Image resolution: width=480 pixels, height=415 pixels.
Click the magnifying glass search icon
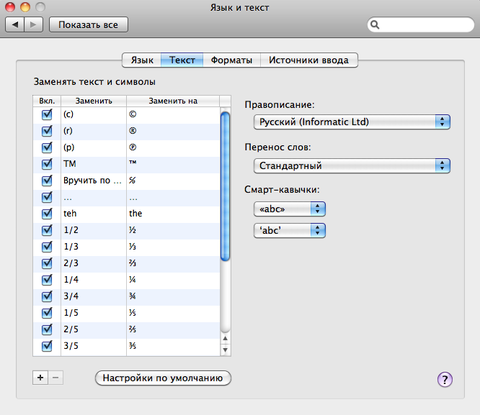[375, 25]
